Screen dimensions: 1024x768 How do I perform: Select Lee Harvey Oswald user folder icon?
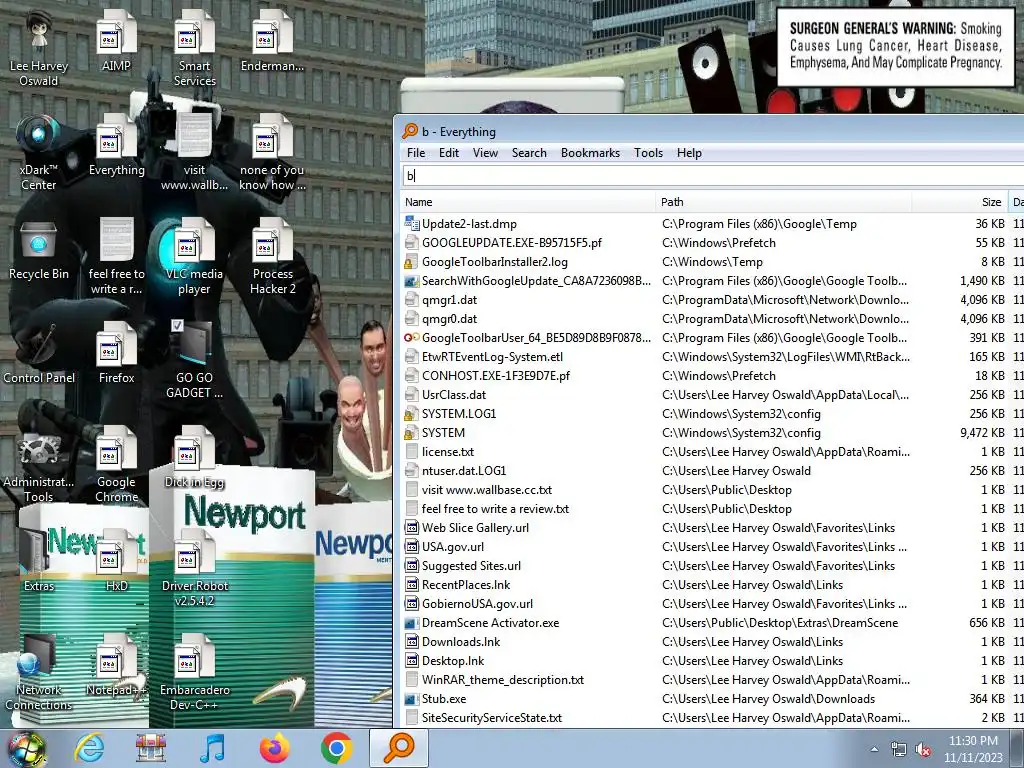(39, 49)
